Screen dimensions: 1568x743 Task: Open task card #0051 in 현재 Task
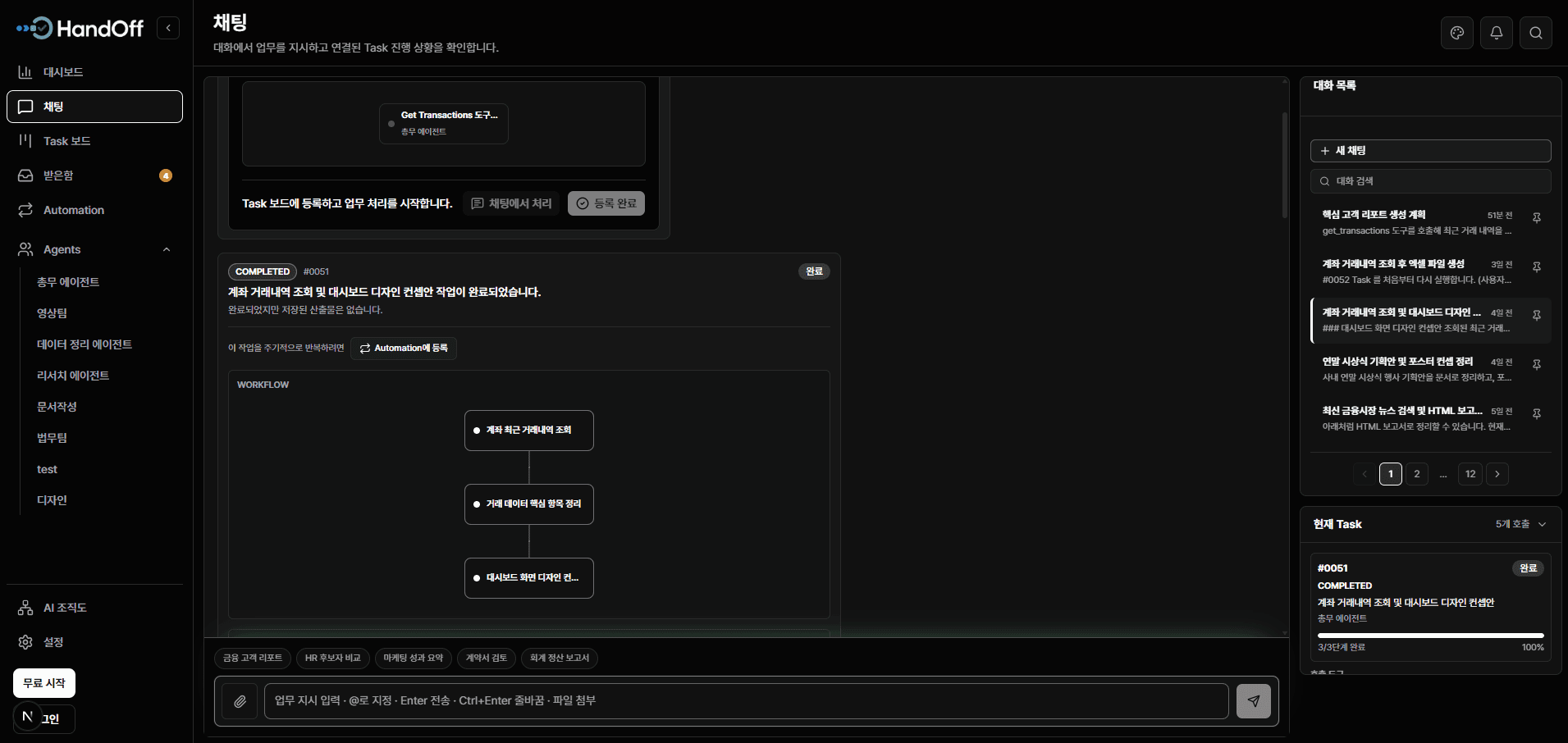[x=1430, y=607]
